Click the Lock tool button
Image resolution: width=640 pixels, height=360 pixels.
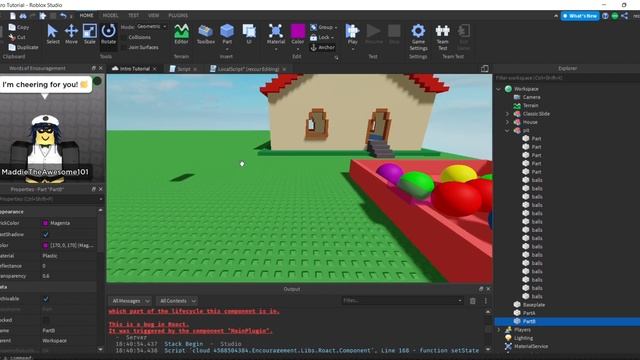pos(322,38)
